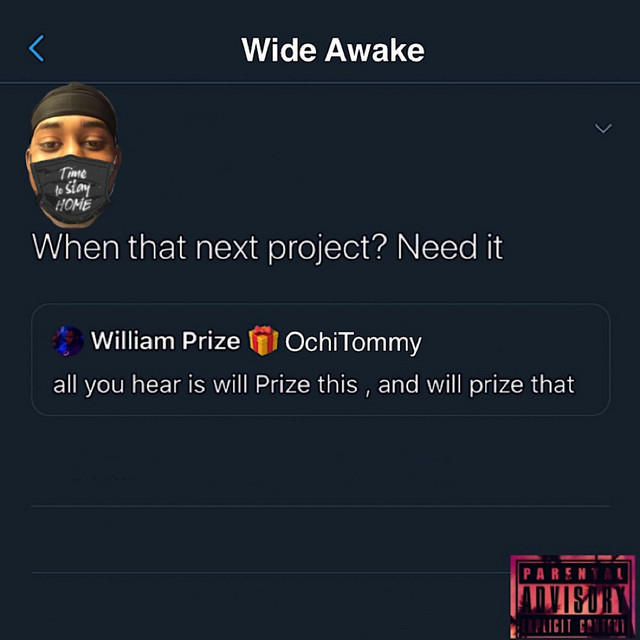640x640 pixels.
Task: Tap the gift box emoji
Action: pos(263,340)
